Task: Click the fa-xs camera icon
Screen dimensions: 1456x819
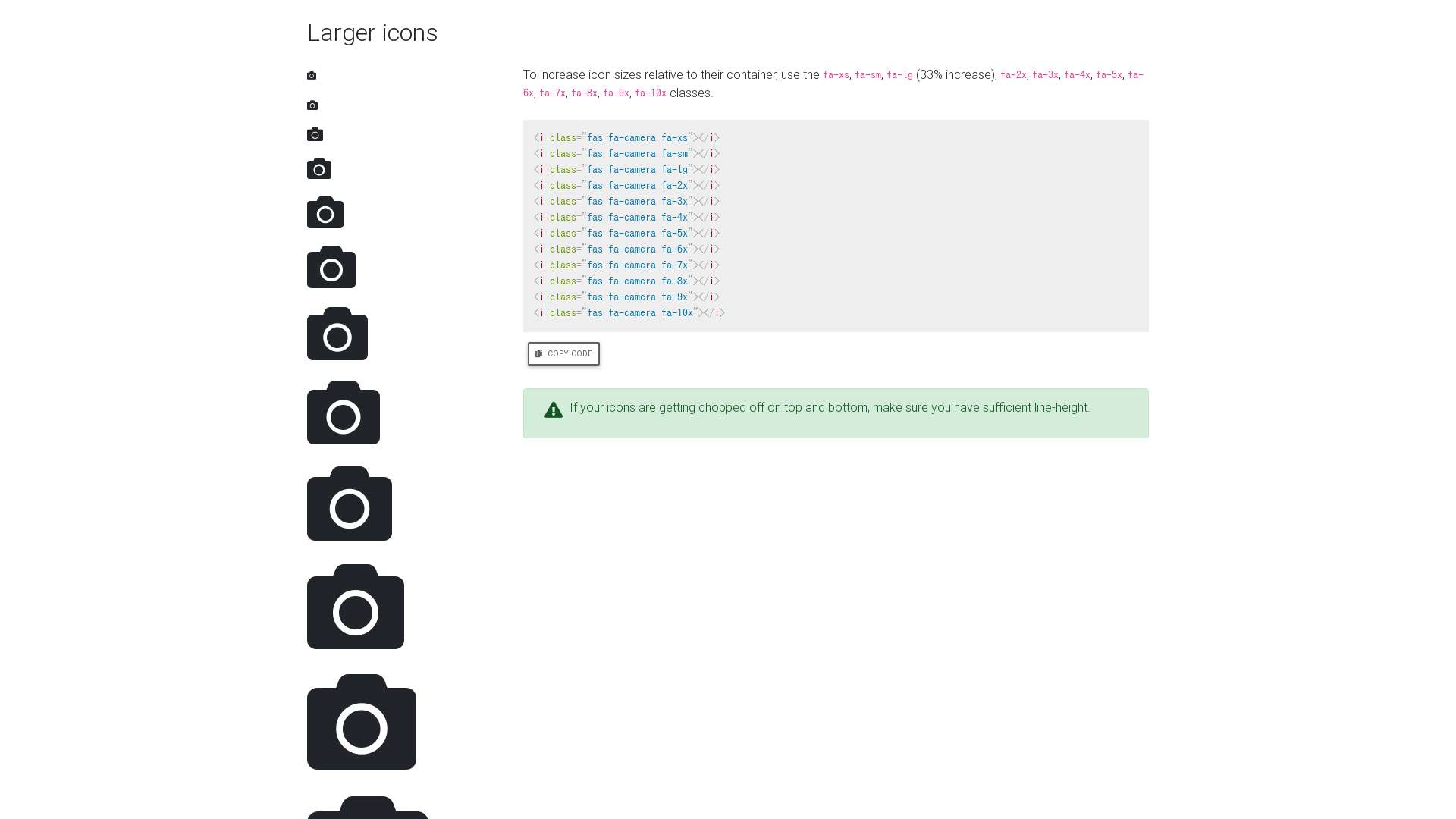Action: 311,75
